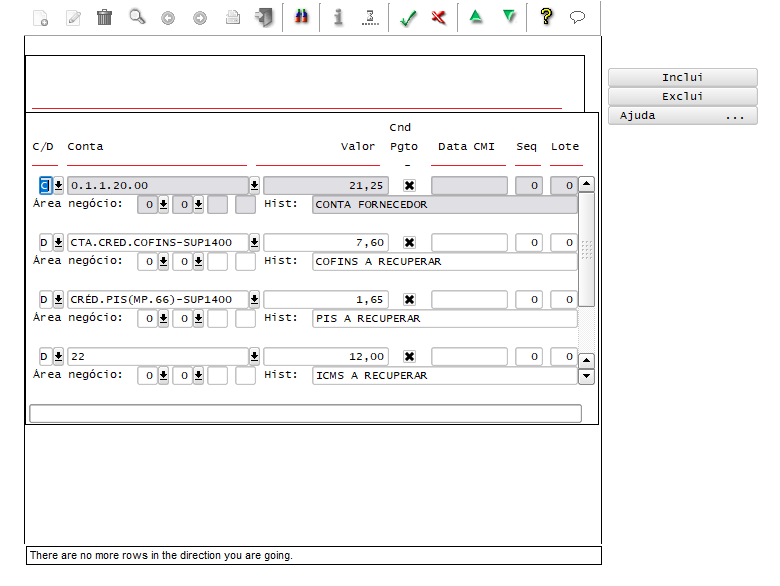The height and width of the screenshot is (586, 780).
Task: Click the speech bubble icon
Action: coord(577,17)
